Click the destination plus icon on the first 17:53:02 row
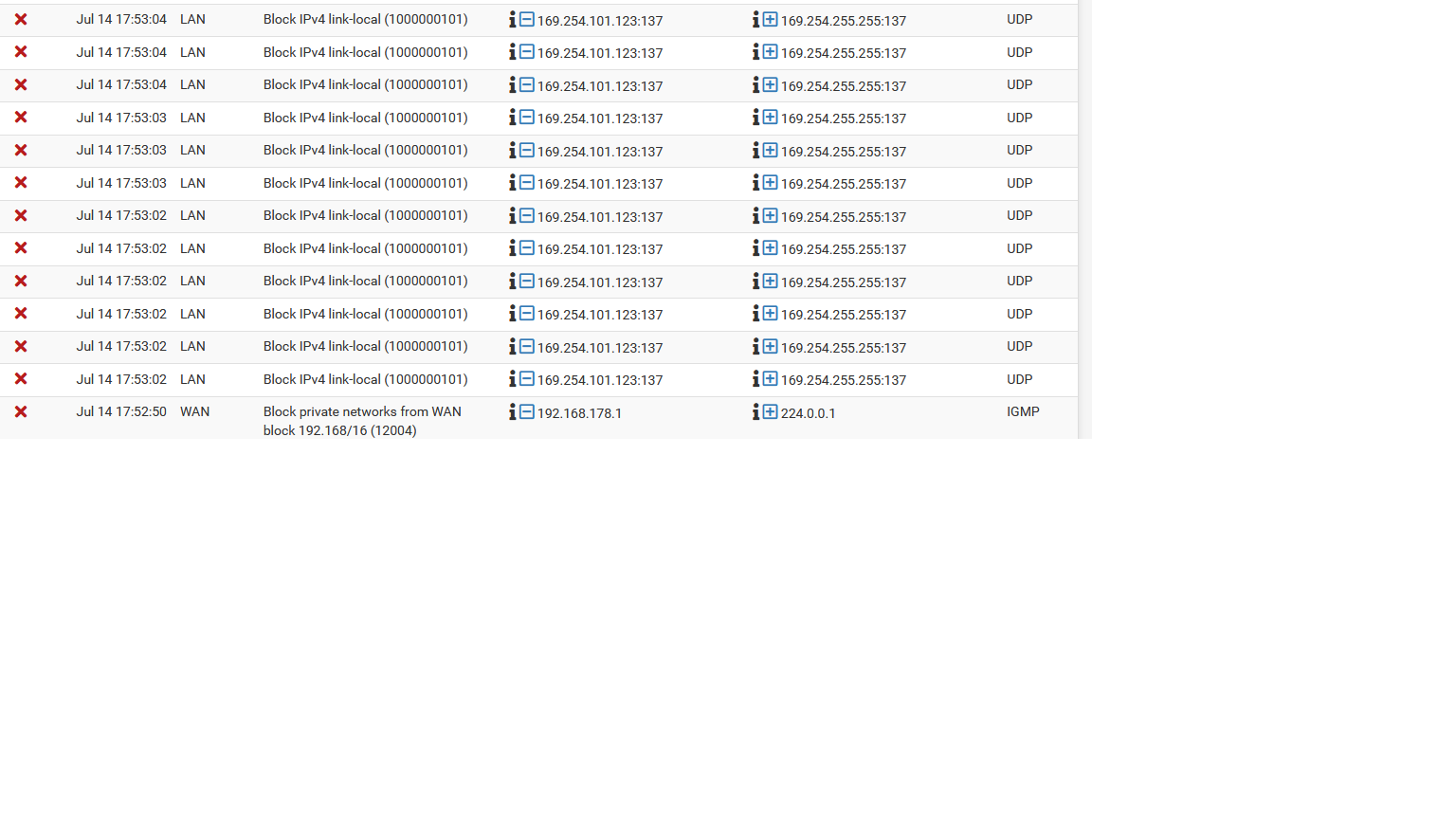1456x819 pixels. pyautogui.click(x=771, y=215)
